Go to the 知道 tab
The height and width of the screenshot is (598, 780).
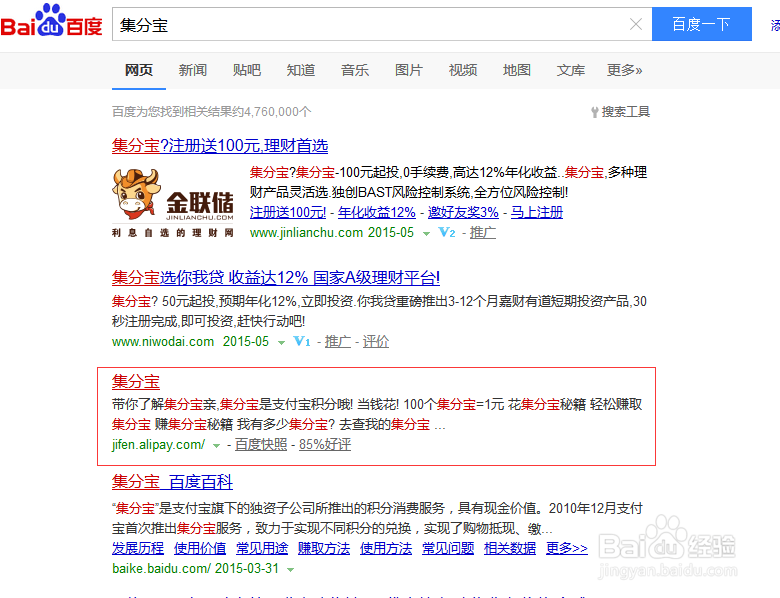[301, 70]
